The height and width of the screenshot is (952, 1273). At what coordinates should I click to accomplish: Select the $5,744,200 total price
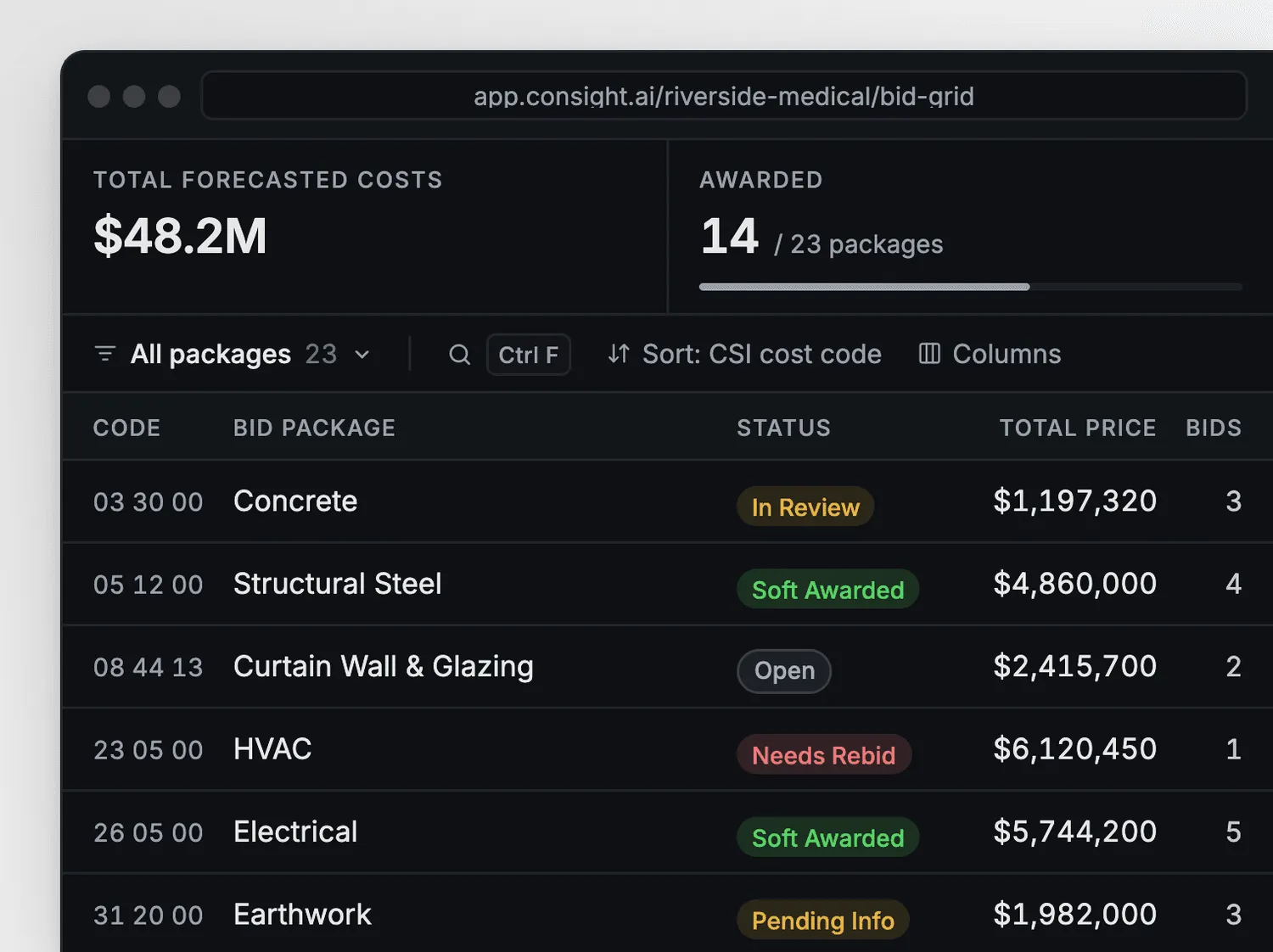[1074, 832]
